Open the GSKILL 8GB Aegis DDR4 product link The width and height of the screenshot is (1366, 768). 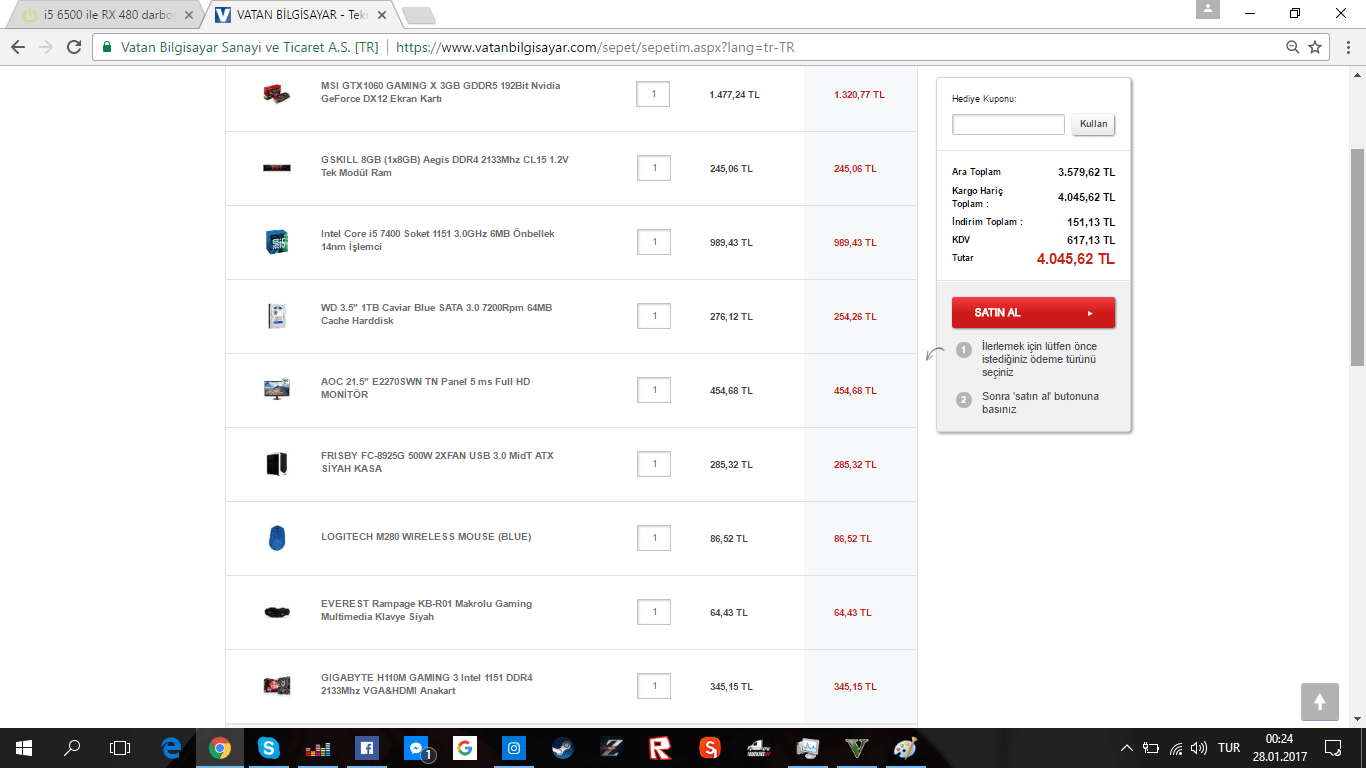[x=444, y=166]
